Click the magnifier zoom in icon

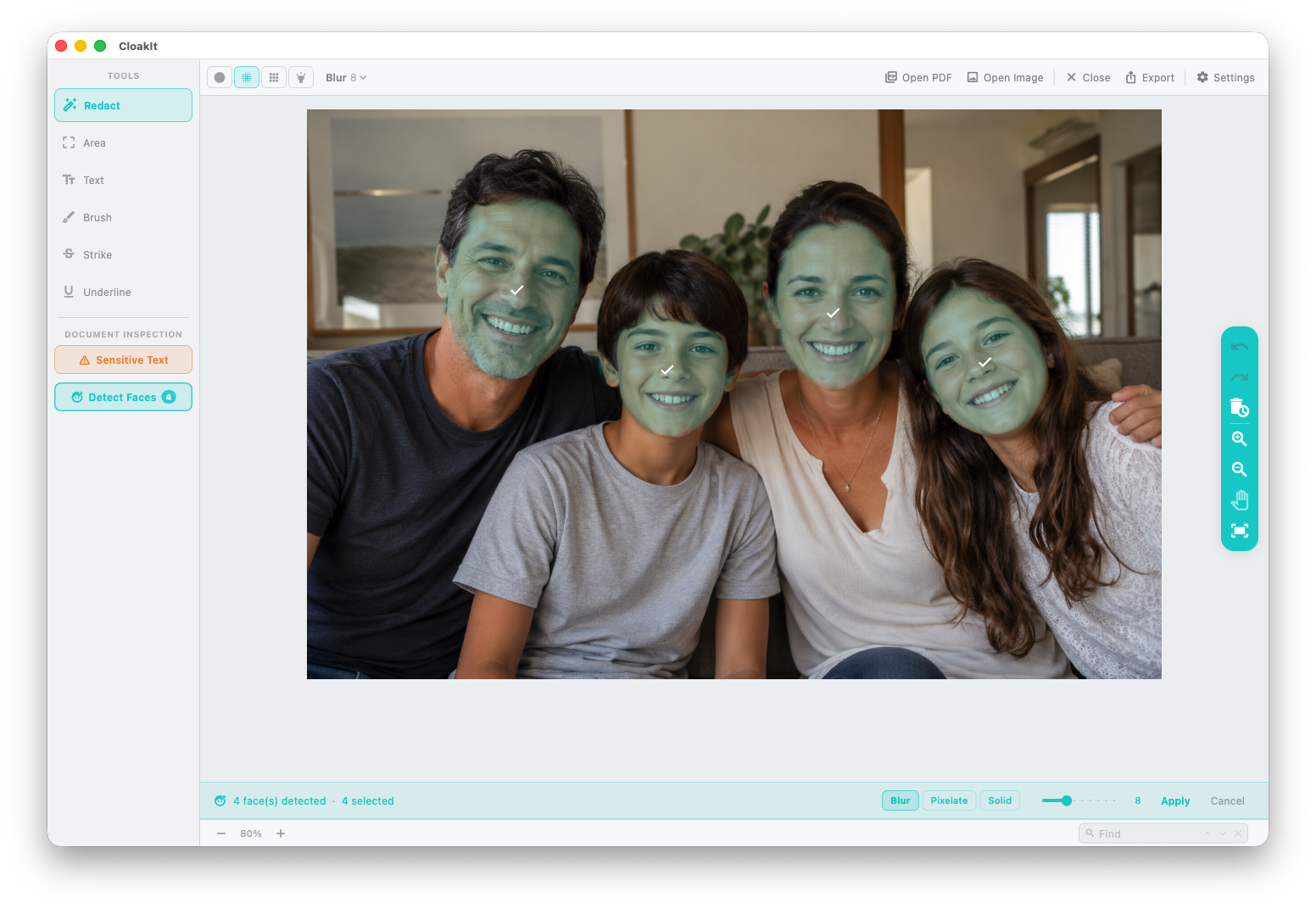click(1240, 438)
